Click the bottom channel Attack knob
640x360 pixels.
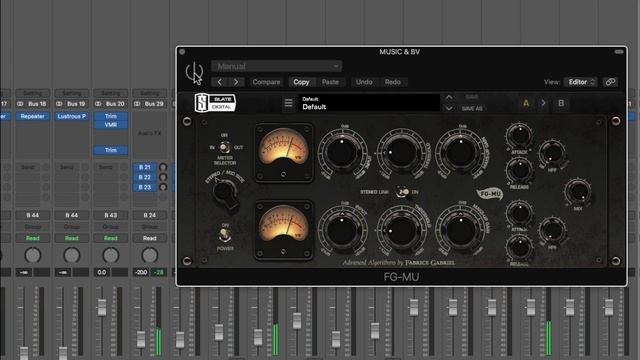(519, 213)
